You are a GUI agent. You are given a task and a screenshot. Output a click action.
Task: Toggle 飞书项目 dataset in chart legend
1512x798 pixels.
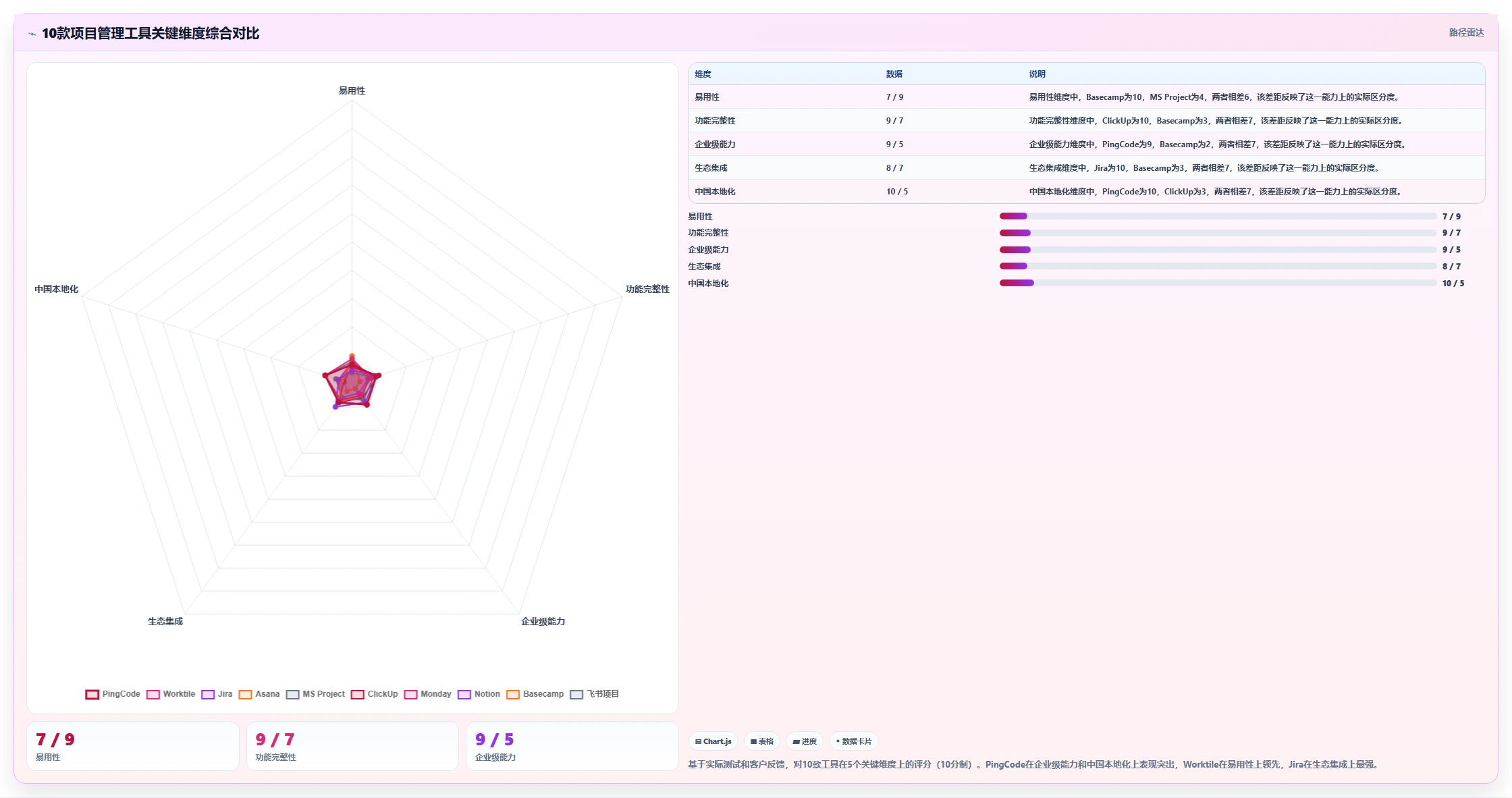(595, 694)
